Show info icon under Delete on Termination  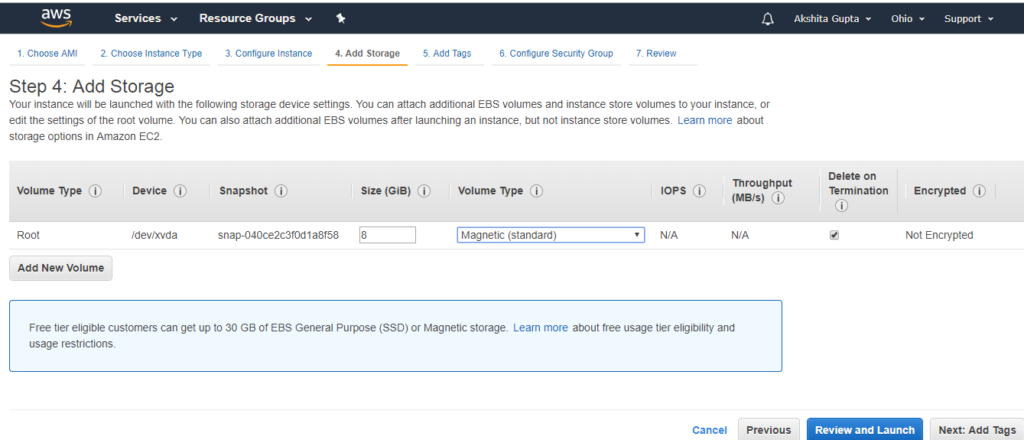(841, 206)
